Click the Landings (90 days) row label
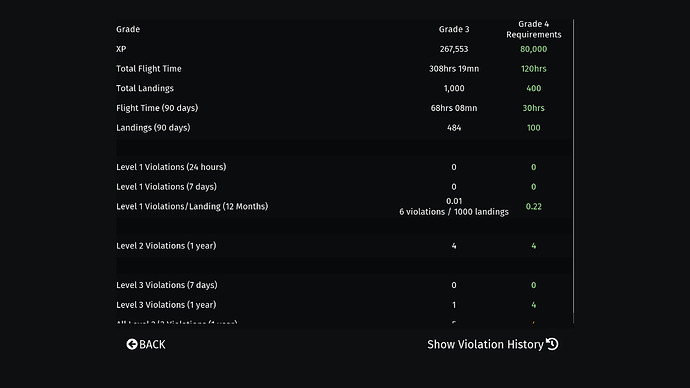The height and width of the screenshot is (388, 690). coord(153,128)
